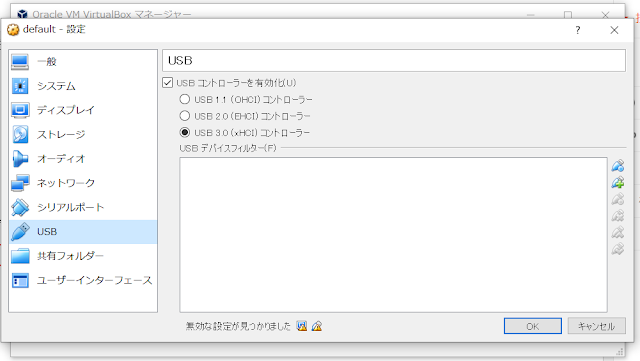Switch to the 一般 settings page

pos(83,62)
